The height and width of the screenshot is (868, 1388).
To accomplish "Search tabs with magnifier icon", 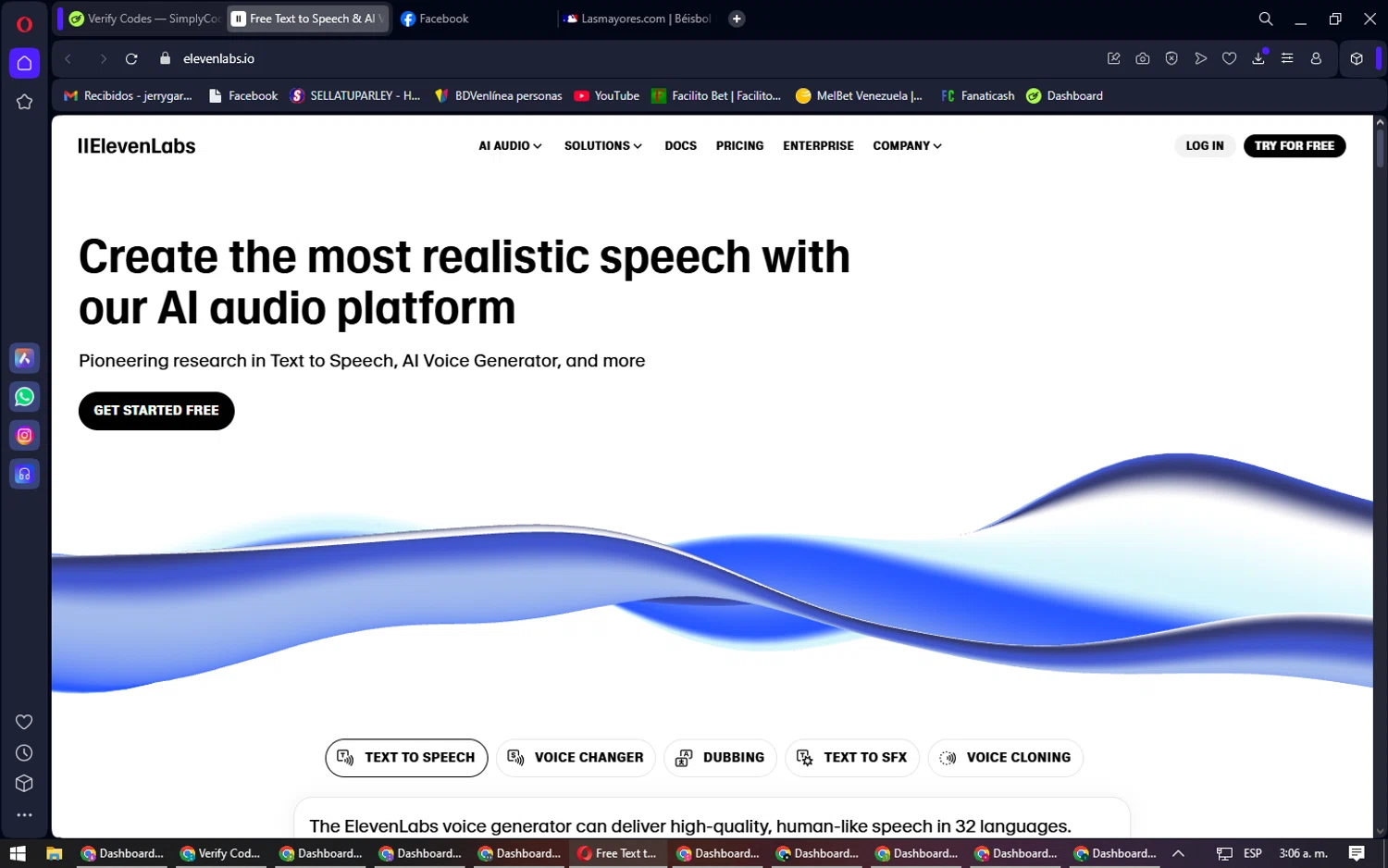I will (x=1266, y=19).
